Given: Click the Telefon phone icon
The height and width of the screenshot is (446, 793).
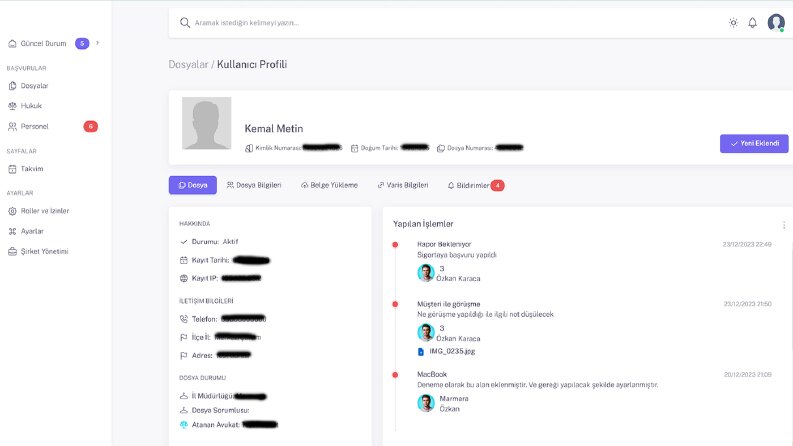Looking at the screenshot, I should pos(184,319).
